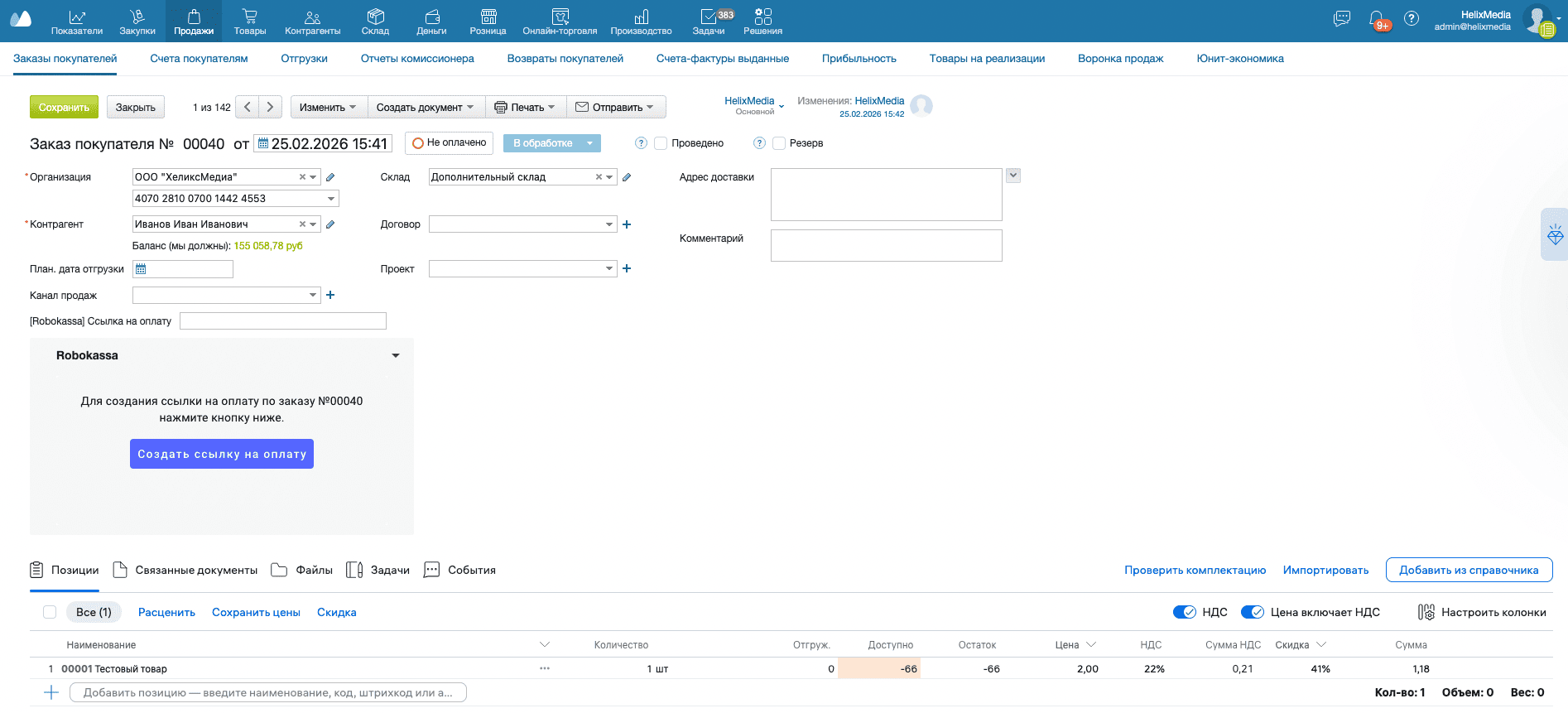
Task: Switch to Файлы tab
Action: pyautogui.click(x=302, y=570)
